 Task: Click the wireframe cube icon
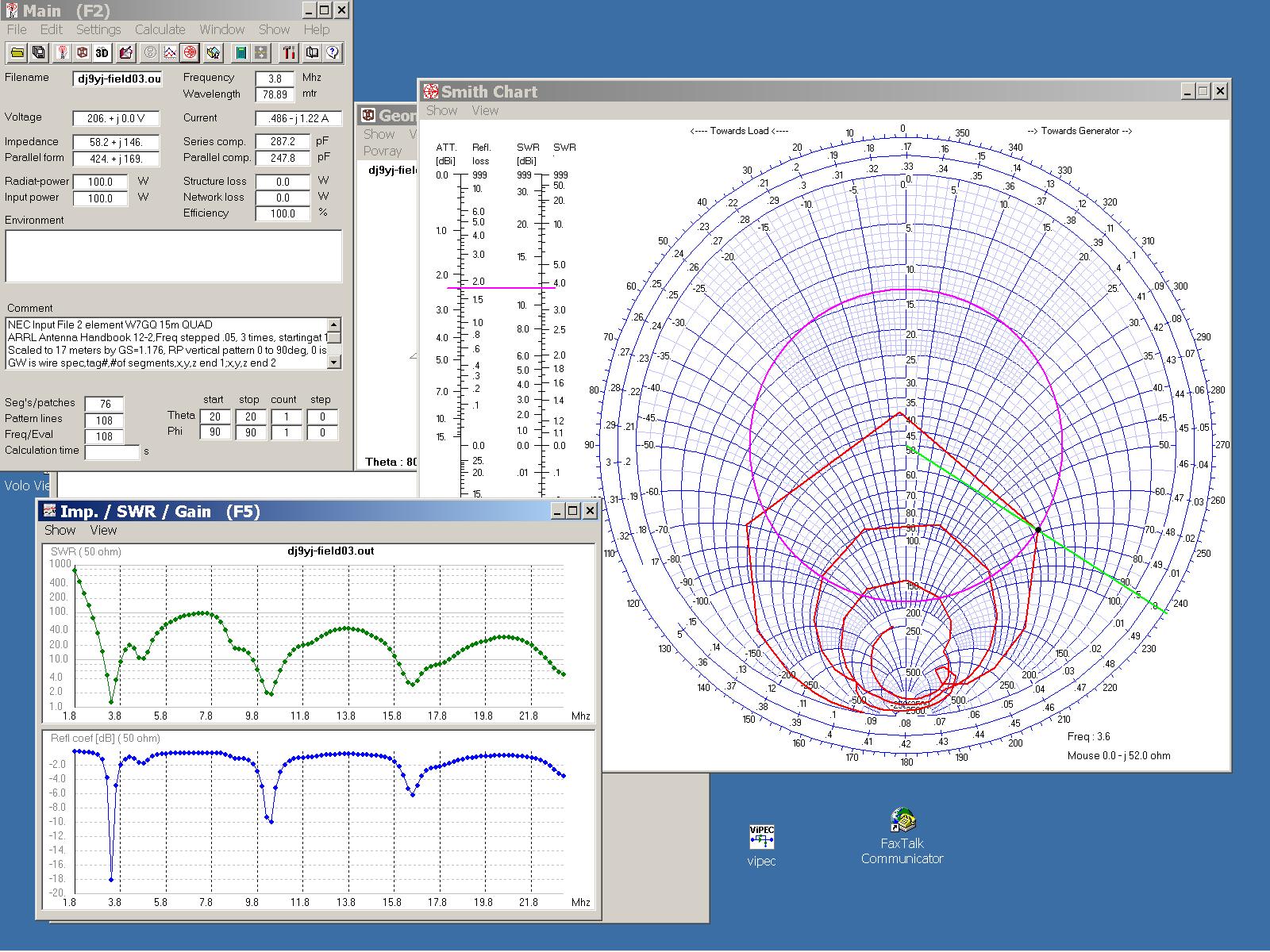pyautogui.click(x=82, y=52)
